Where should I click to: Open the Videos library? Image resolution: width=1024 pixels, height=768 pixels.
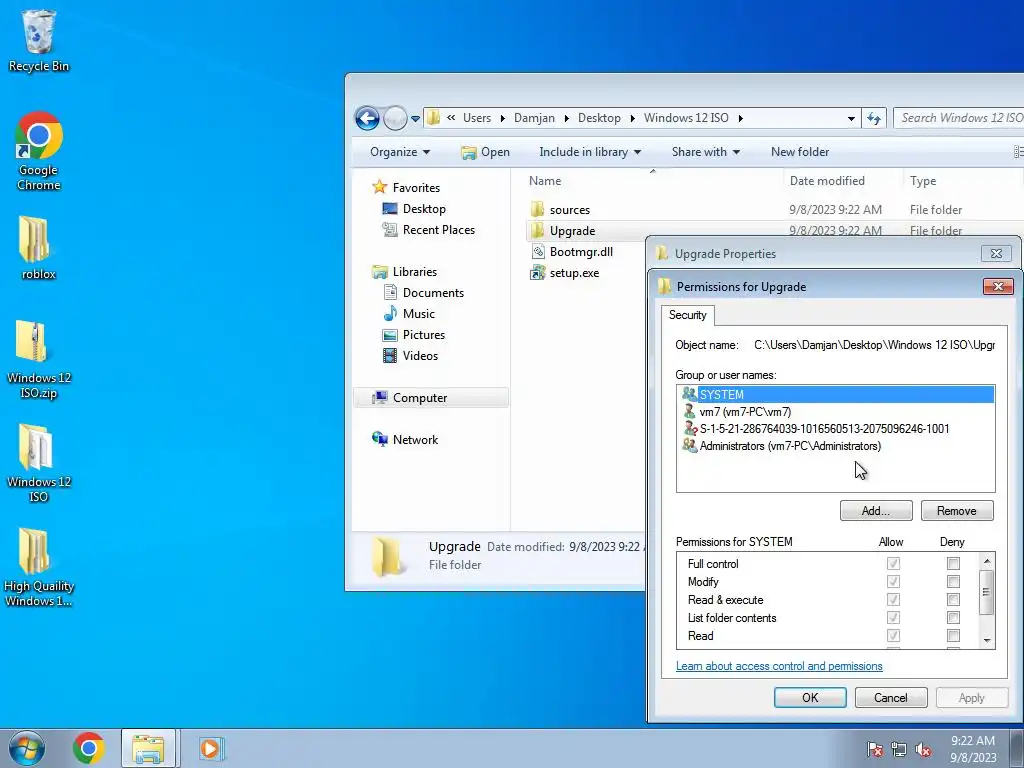(420, 356)
